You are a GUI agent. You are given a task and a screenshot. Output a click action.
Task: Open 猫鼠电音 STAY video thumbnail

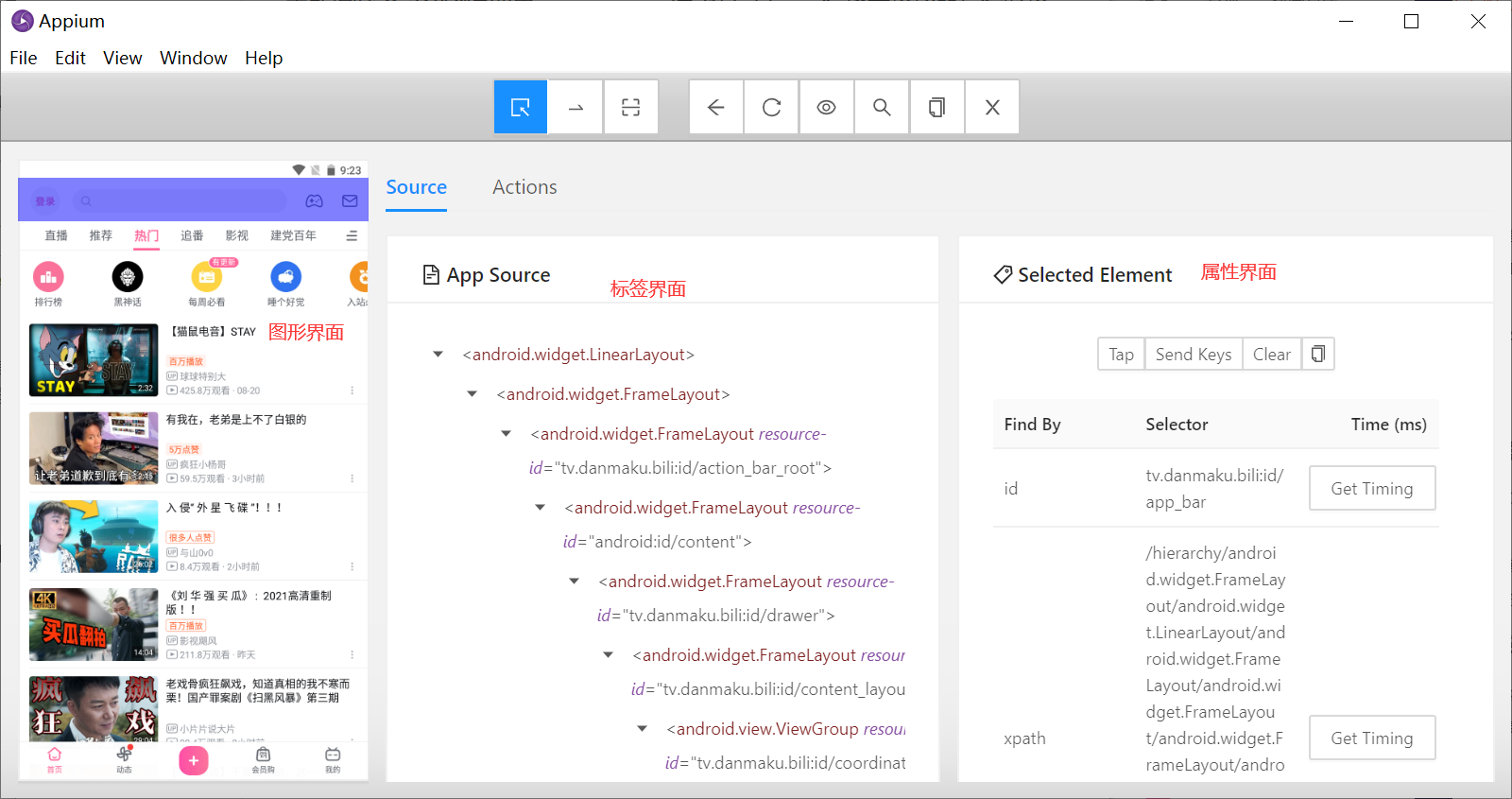(x=94, y=359)
